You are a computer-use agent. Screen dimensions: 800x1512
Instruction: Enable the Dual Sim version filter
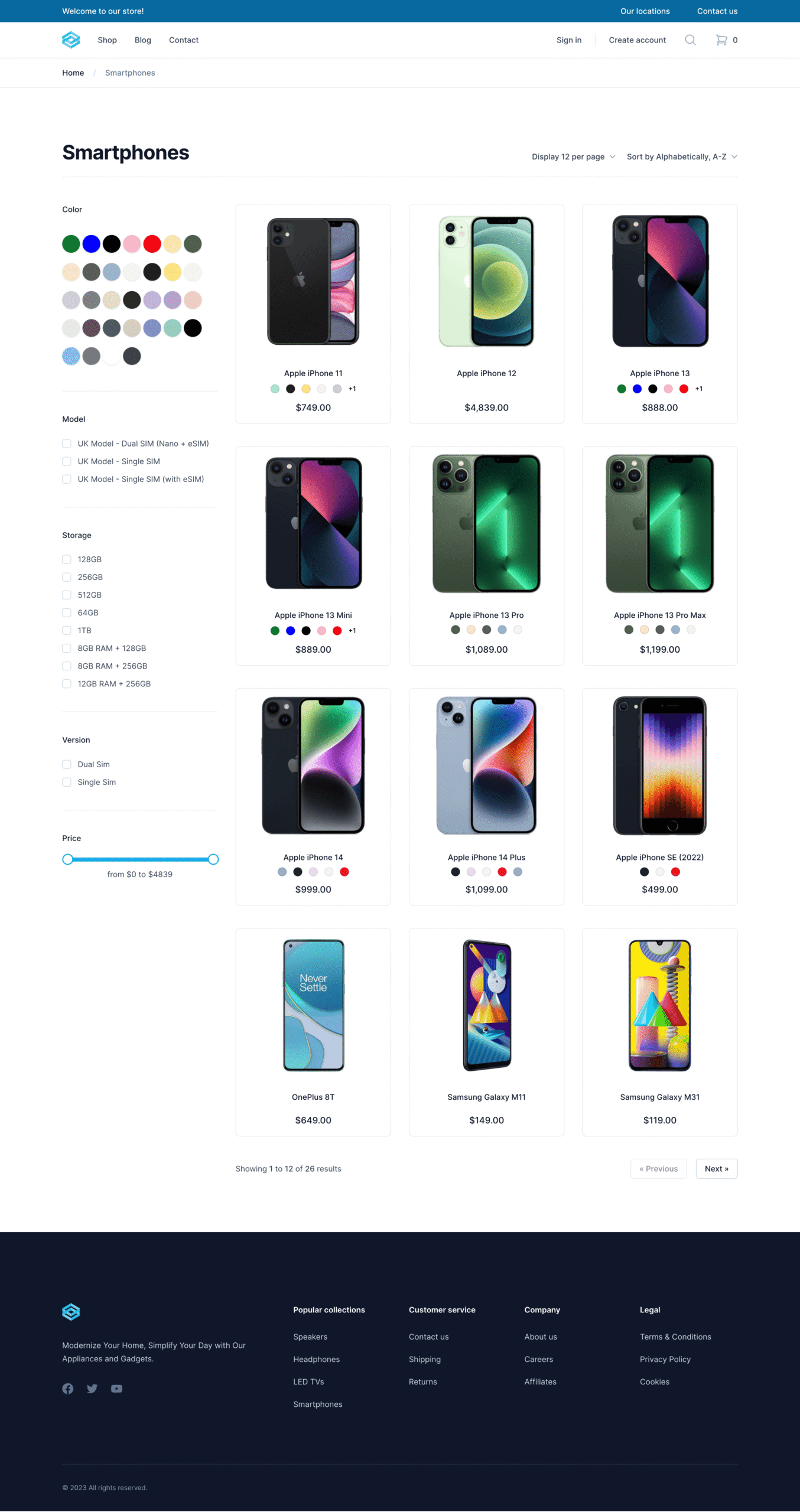[x=67, y=764]
